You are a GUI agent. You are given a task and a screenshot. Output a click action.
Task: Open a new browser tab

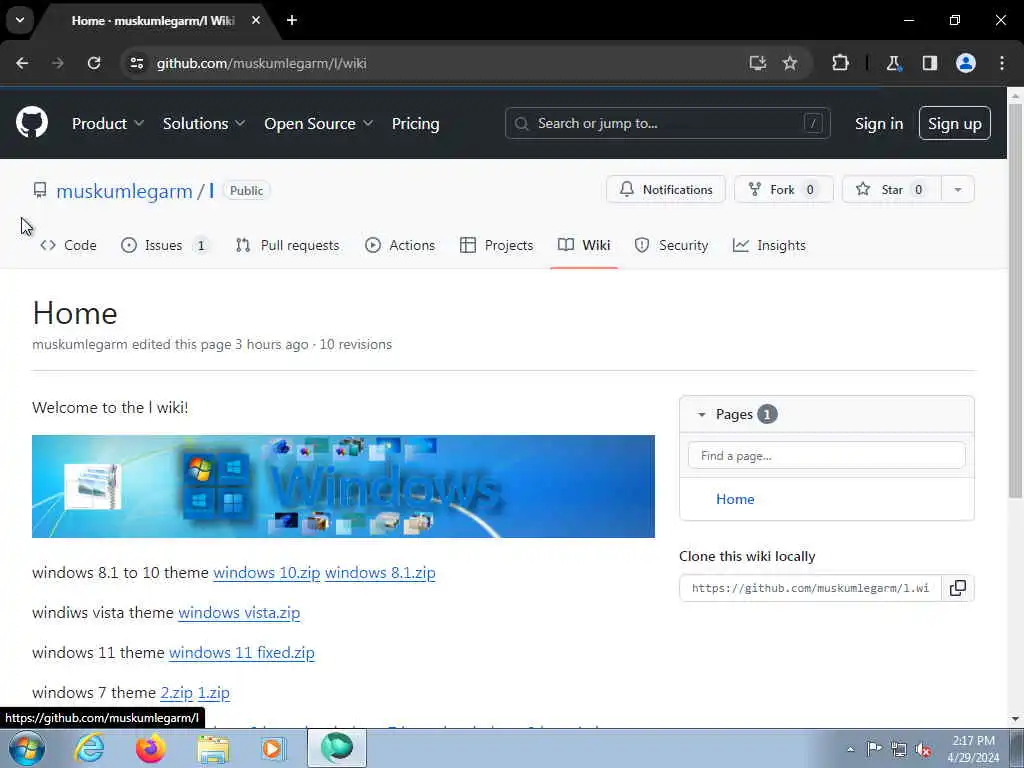click(292, 20)
